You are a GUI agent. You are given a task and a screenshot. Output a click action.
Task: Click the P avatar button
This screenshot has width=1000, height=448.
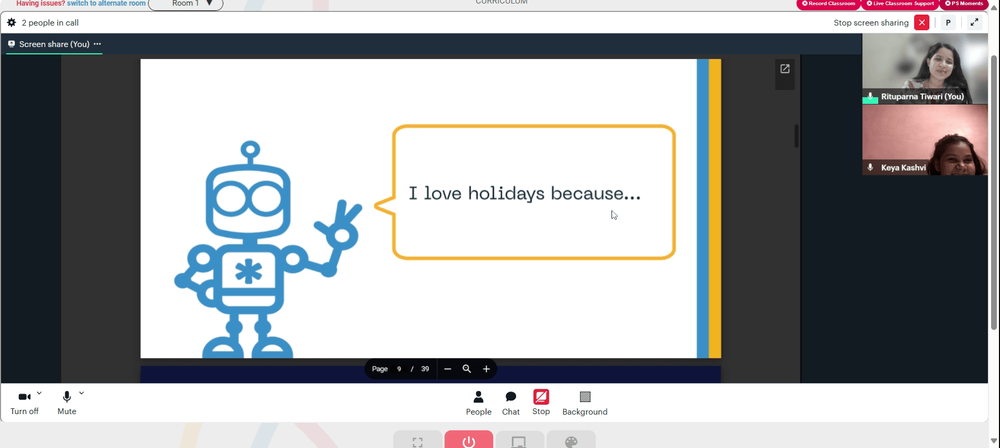point(948,23)
